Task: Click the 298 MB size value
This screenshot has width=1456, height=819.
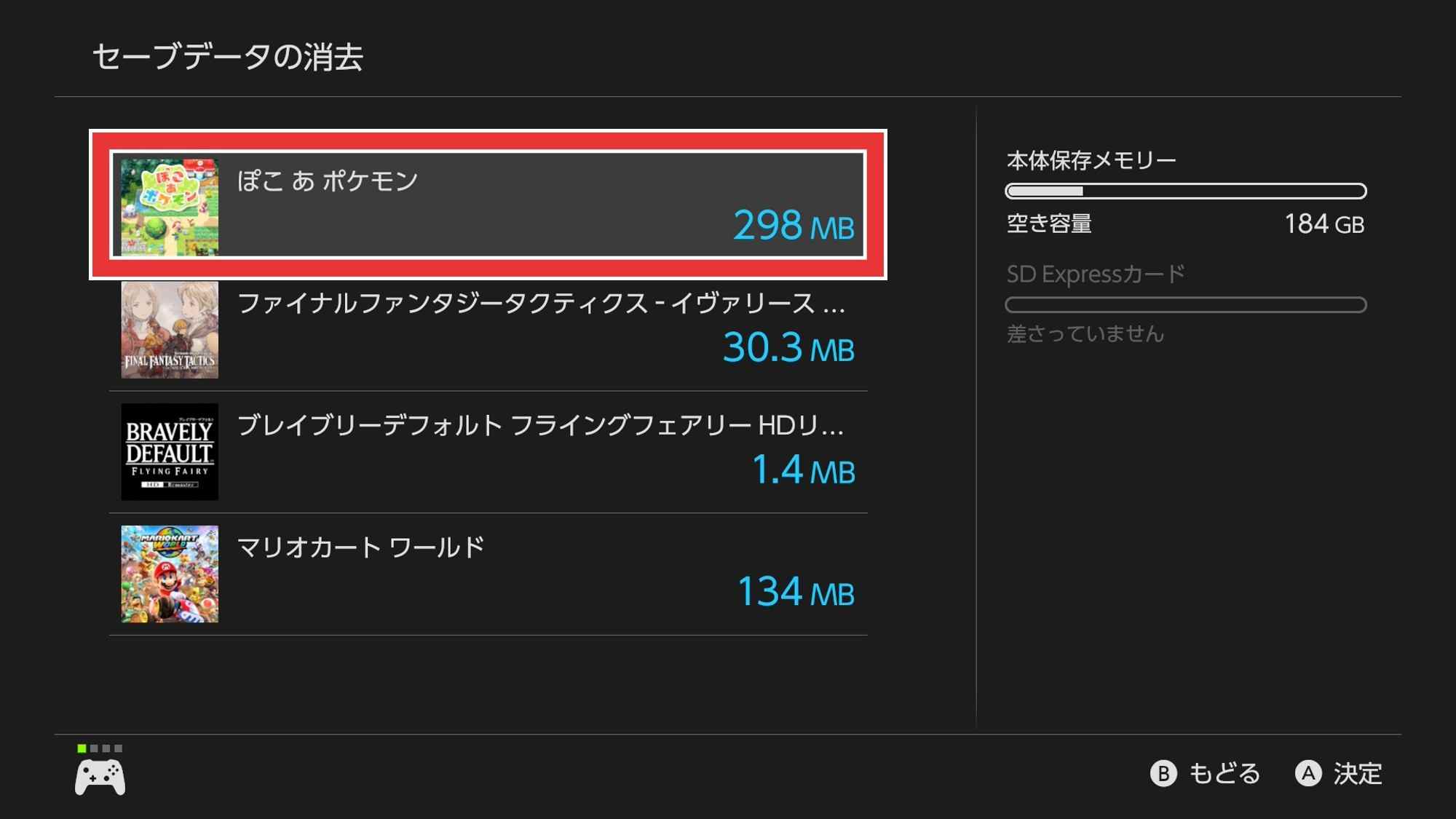Action: [793, 226]
